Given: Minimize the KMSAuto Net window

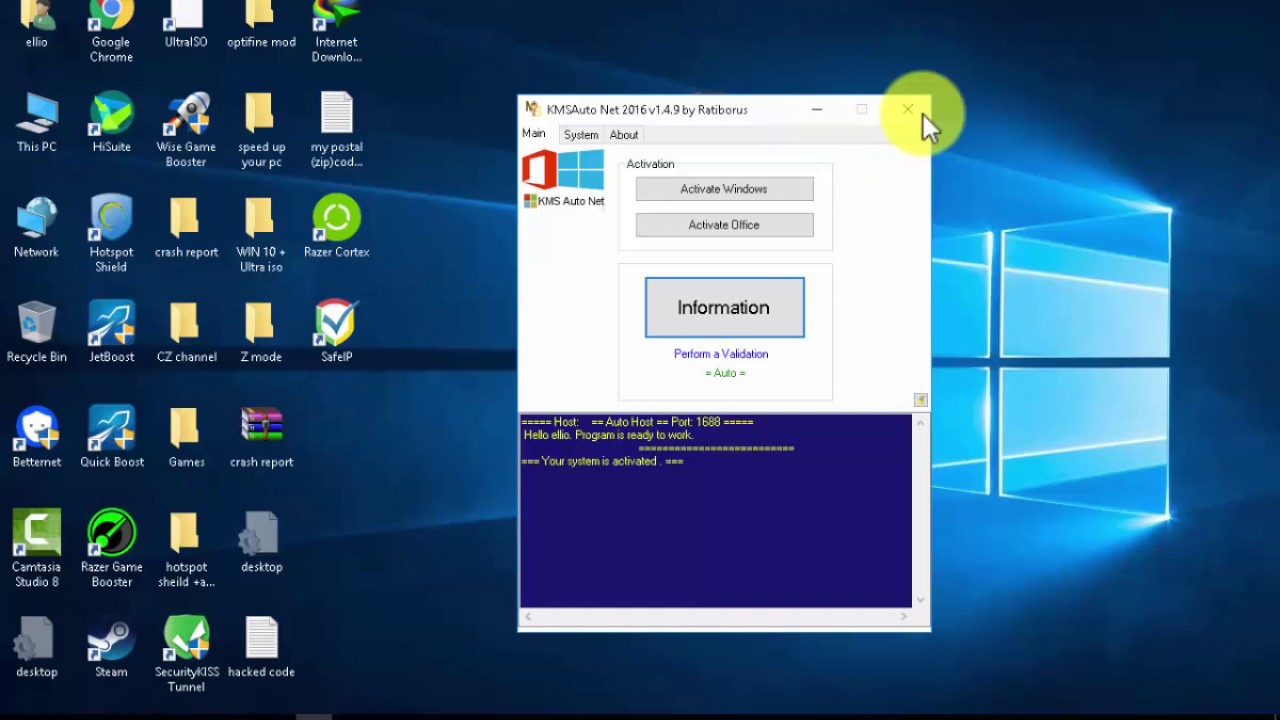Looking at the screenshot, I should pyautogui.click(x=817, y=109).
